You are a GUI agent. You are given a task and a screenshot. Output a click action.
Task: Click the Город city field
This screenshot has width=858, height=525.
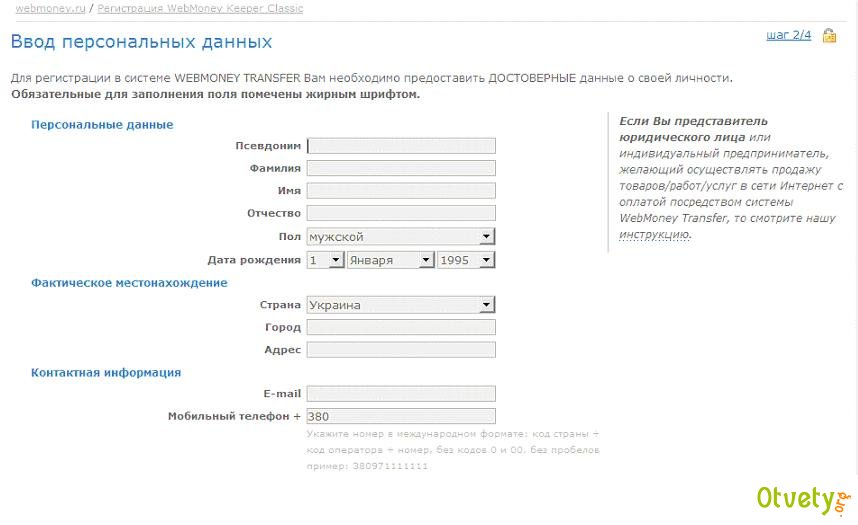(401, 327)
